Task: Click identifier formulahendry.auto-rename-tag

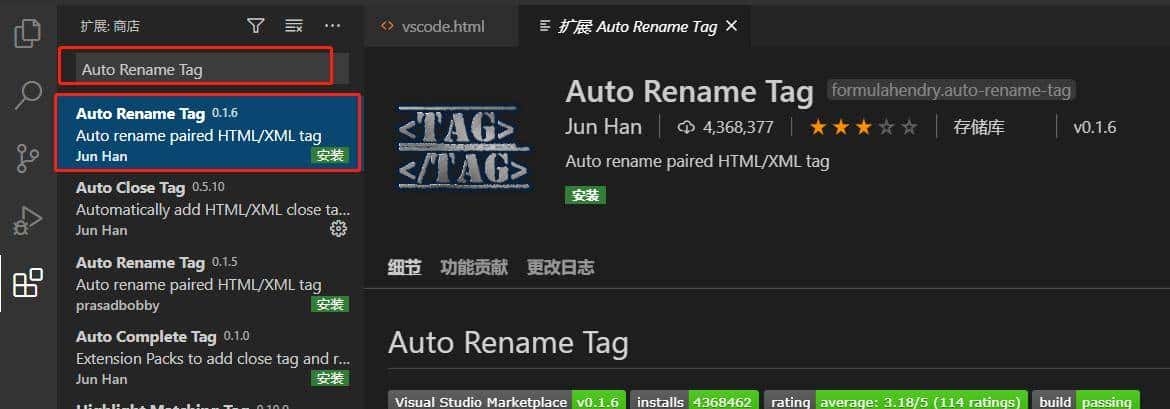Action: 951,91
